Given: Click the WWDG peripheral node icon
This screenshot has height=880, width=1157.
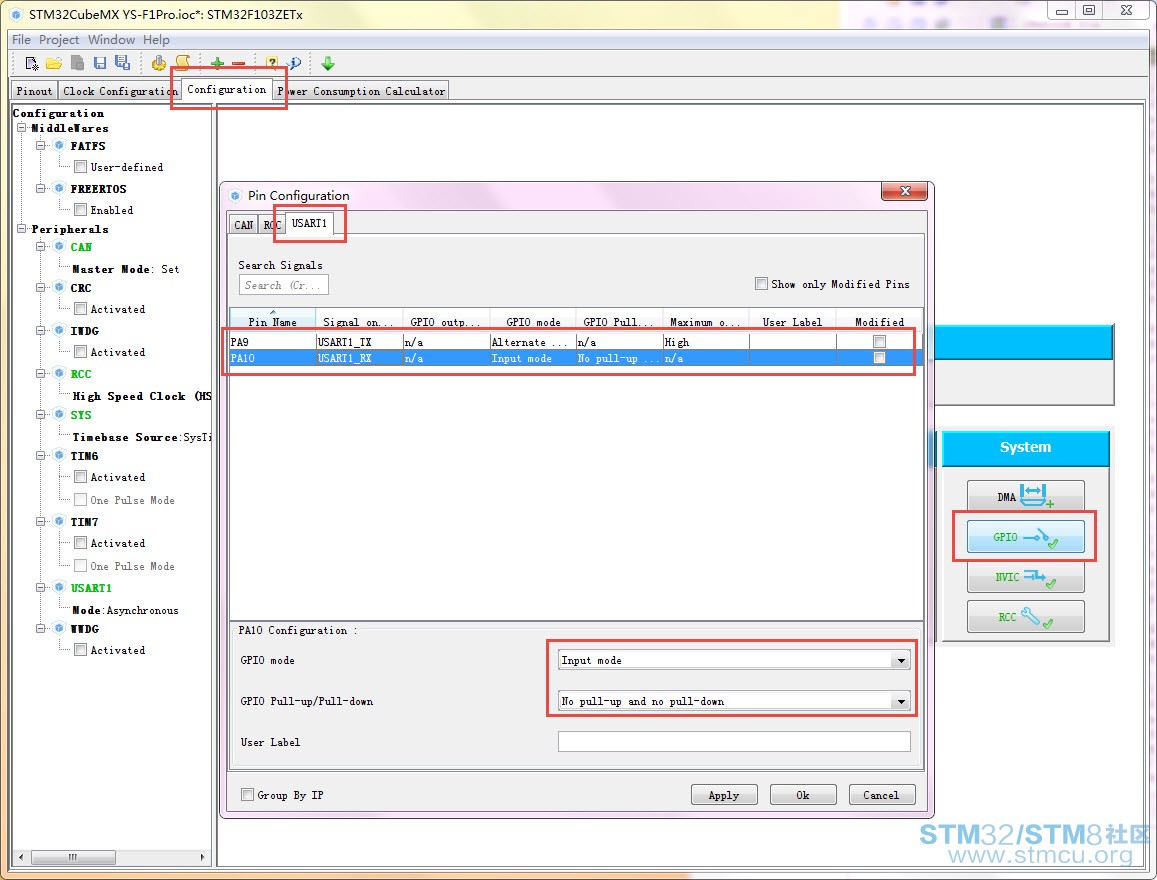Looking at the screenshot, I should tap(60, 628).
